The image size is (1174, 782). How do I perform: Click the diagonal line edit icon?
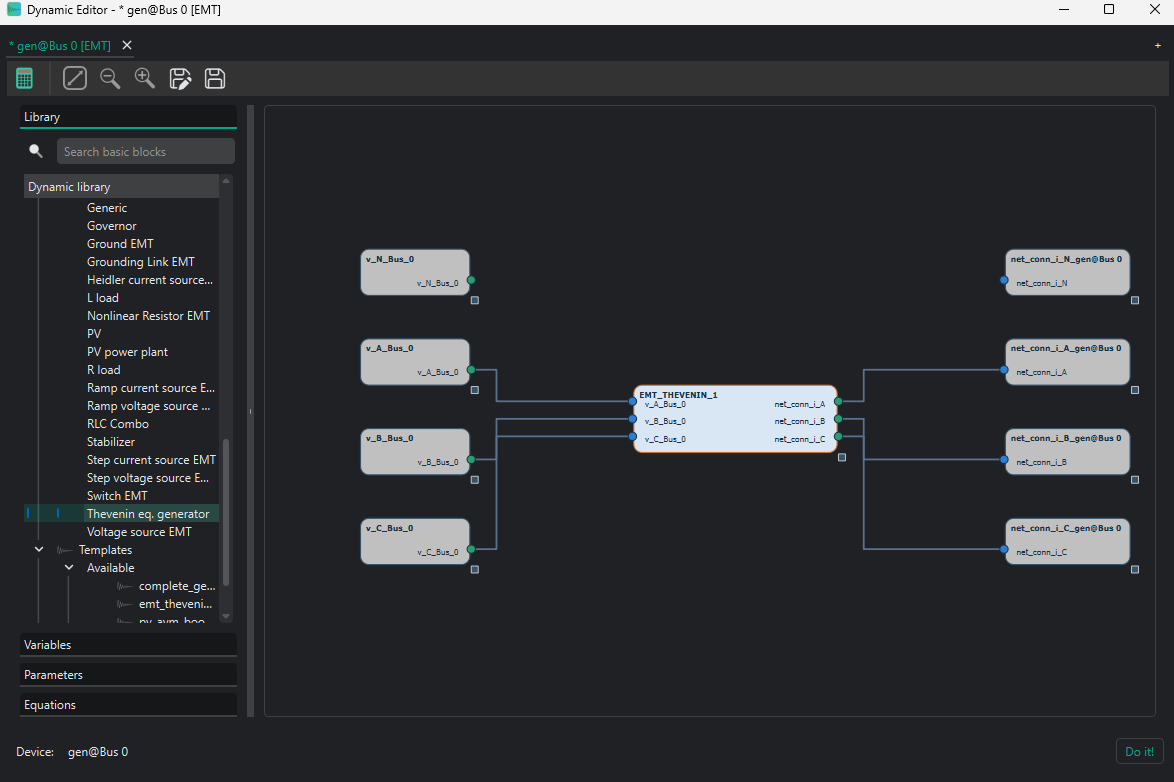pos(75,78)
